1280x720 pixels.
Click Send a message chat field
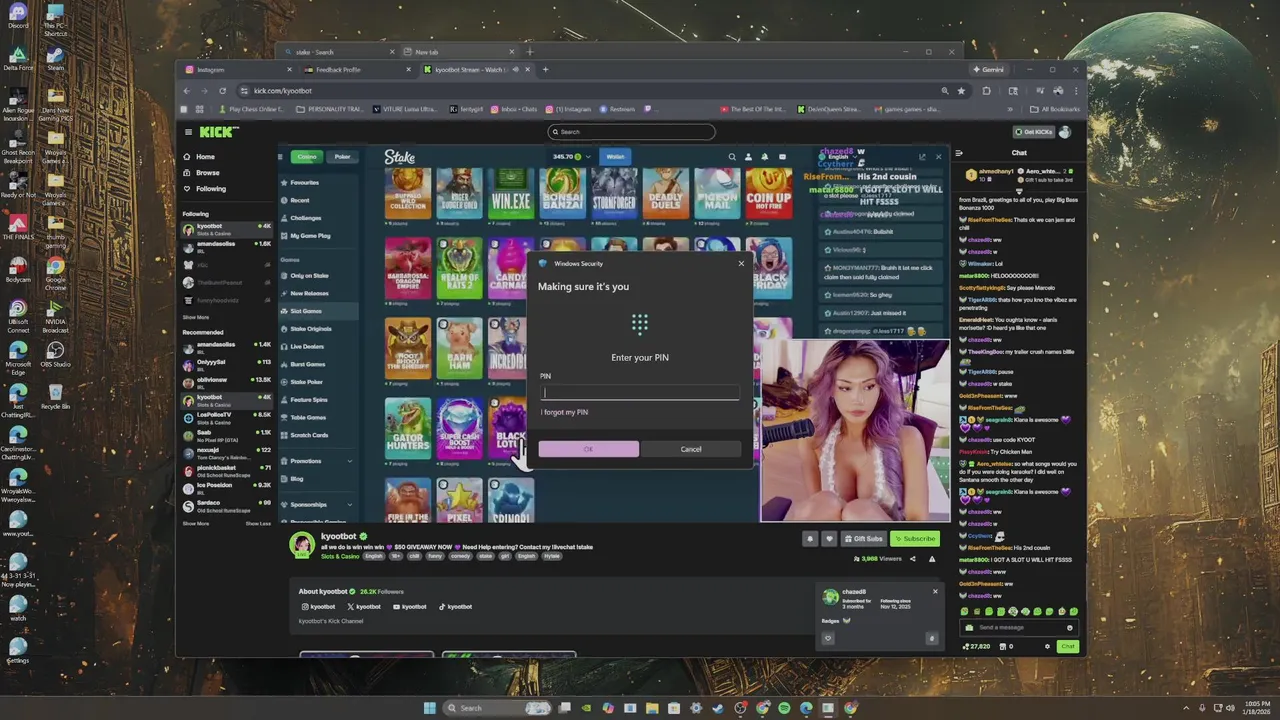click(1017, 627)
